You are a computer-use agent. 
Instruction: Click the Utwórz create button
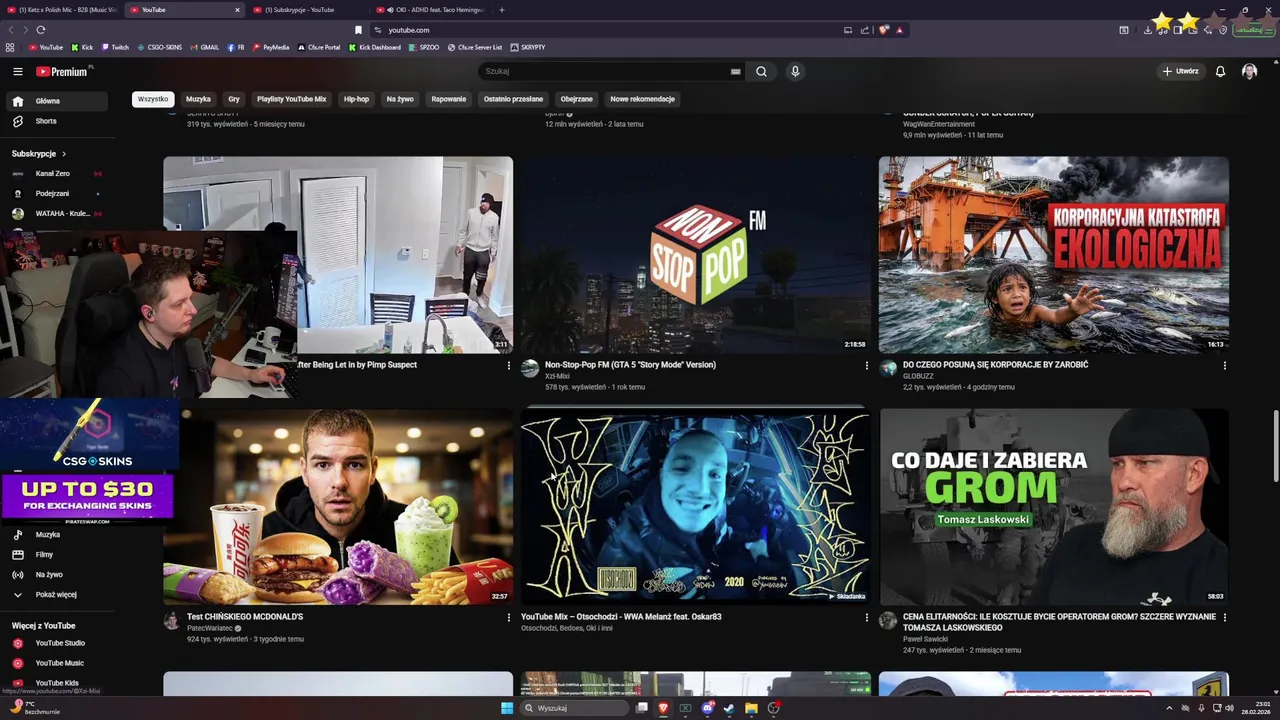[1180, 71]
